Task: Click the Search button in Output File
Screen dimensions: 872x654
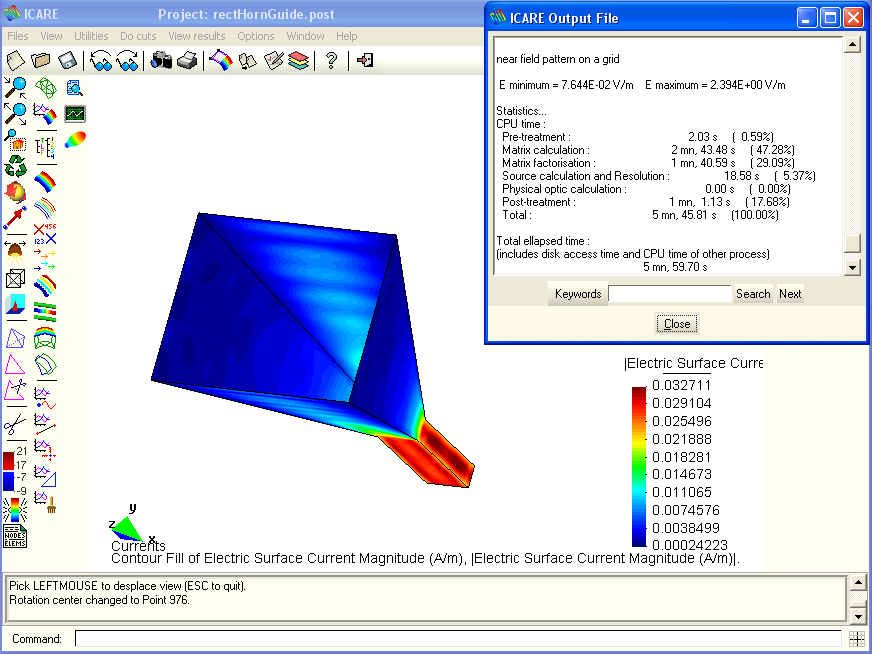Action: click(x=753, y=294)
